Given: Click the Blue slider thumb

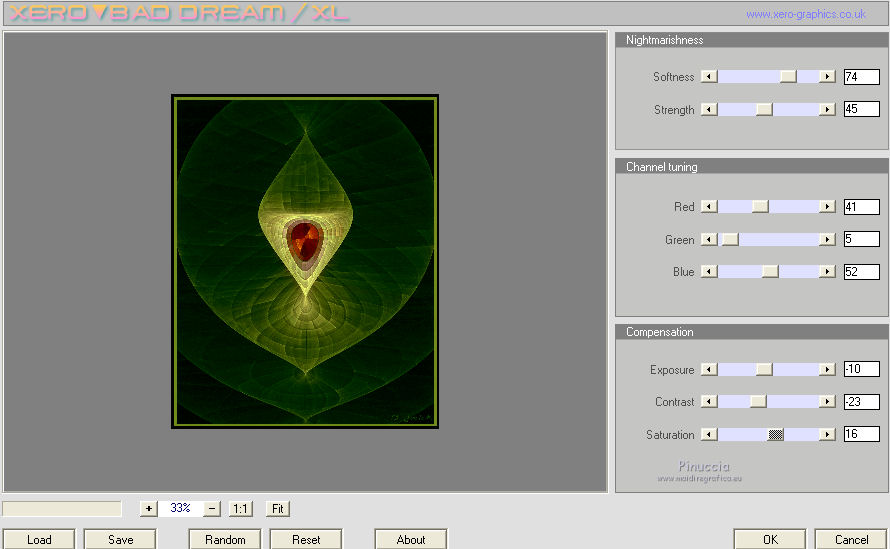Looking at the screenshot, I should (770, 271).
